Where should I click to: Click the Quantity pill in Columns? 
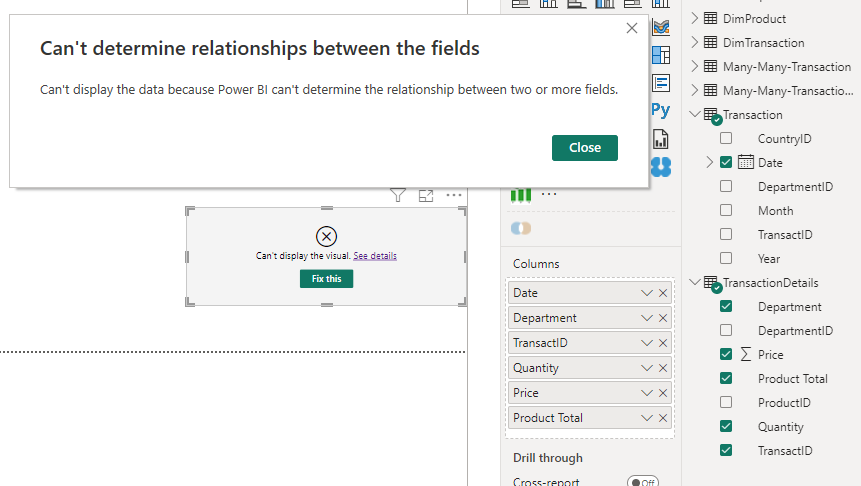point(589,368)
